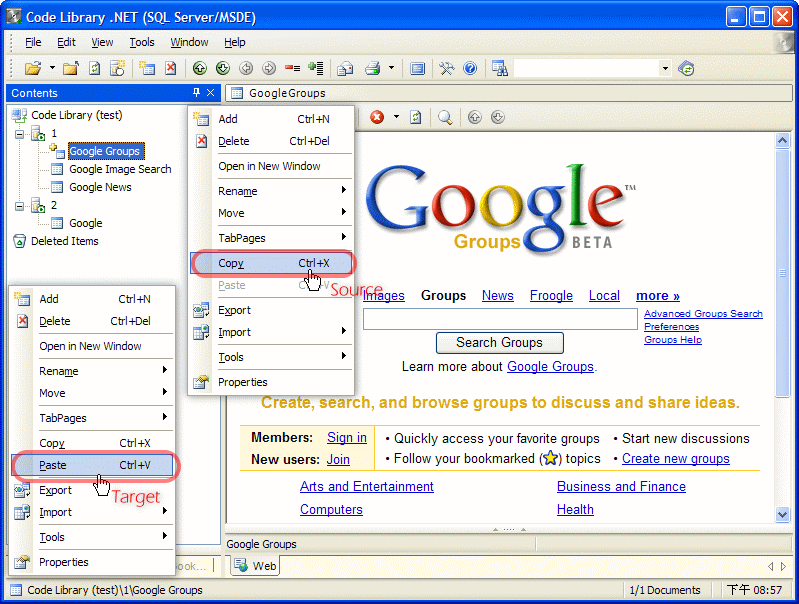Select Google News in the tree
The image size is (799, 604).
click(x=100, y=187)
